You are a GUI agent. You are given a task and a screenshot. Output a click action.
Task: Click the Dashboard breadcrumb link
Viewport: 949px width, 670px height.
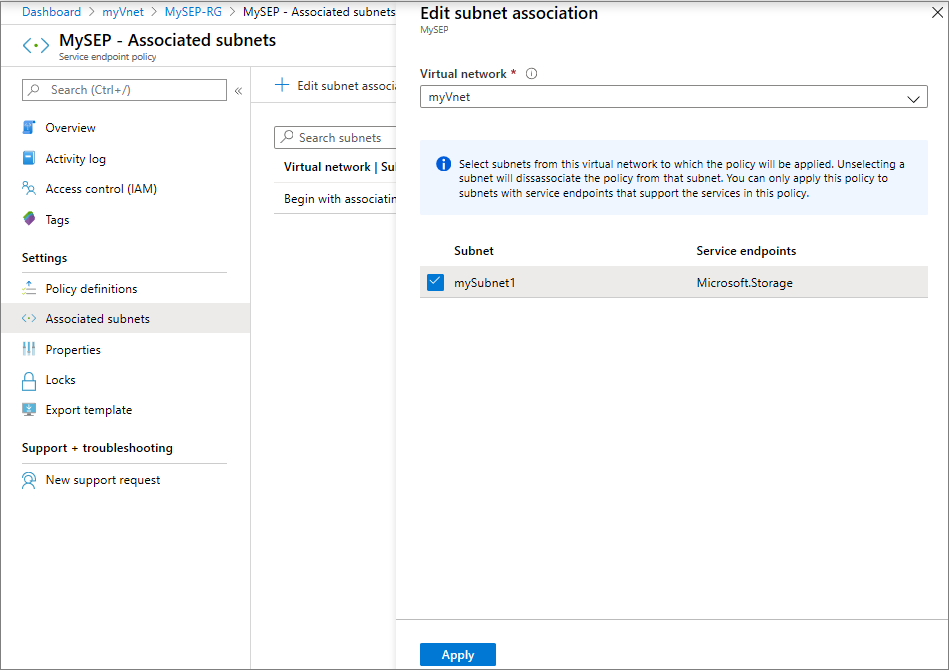pyautogui.click(x=51, y=12)
